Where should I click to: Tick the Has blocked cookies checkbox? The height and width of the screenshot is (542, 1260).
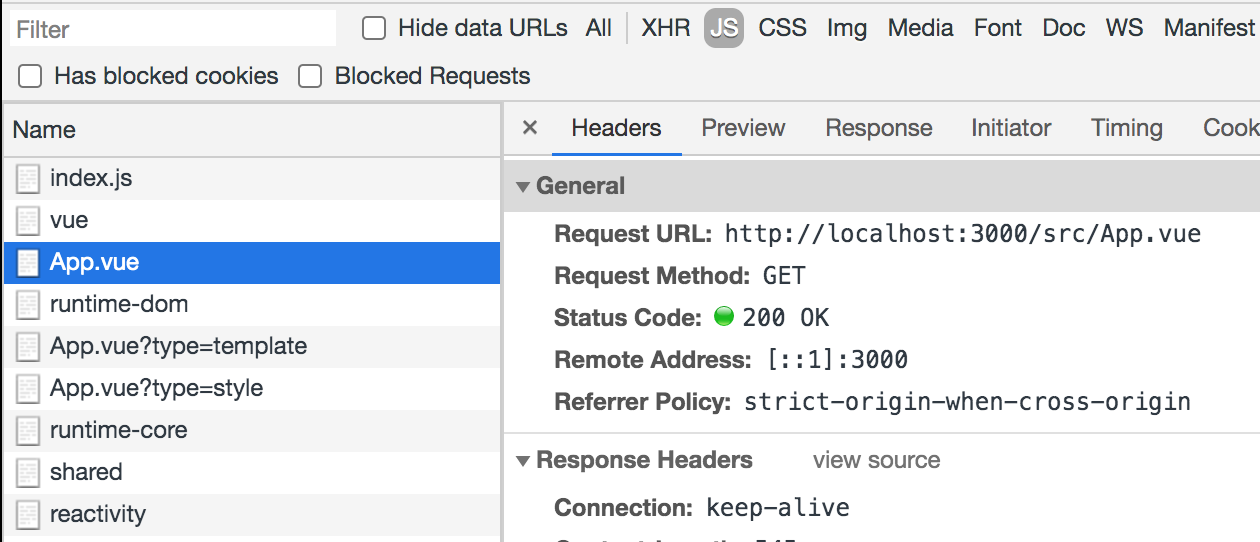click(31, 76)
